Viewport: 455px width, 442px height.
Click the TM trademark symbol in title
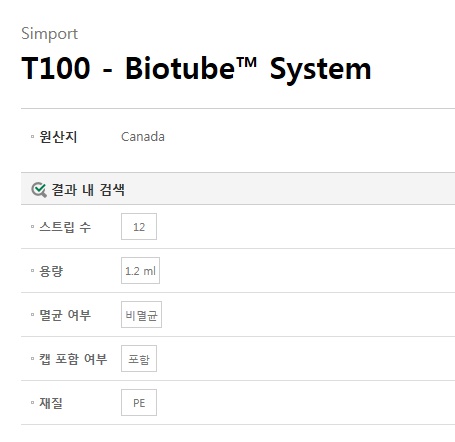click(x=246, y=62)
